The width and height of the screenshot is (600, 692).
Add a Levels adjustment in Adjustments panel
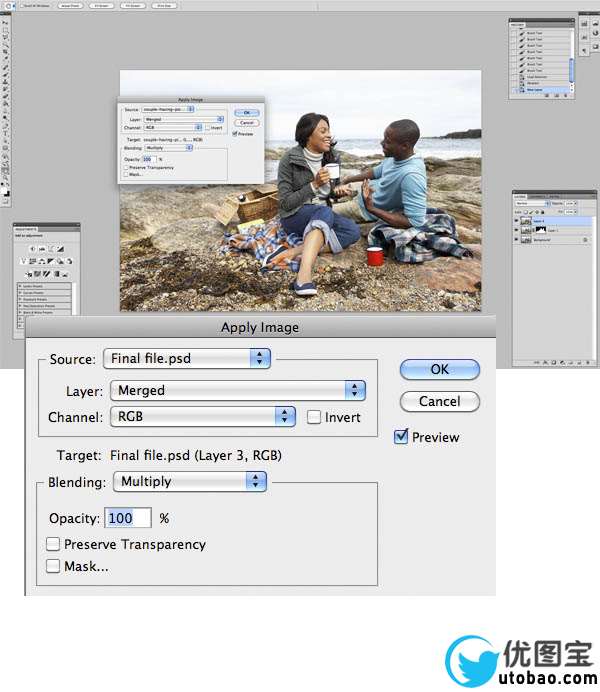(42, 249)
